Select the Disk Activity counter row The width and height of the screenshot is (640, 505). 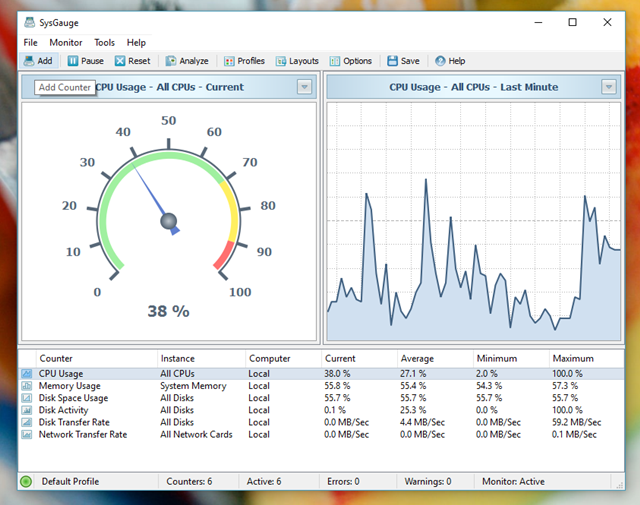click(322, 410)
